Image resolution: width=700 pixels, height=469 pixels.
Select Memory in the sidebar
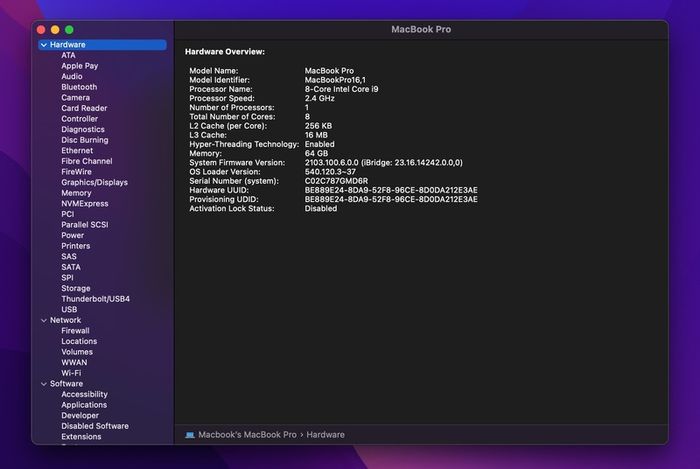(x=76, y=193)
